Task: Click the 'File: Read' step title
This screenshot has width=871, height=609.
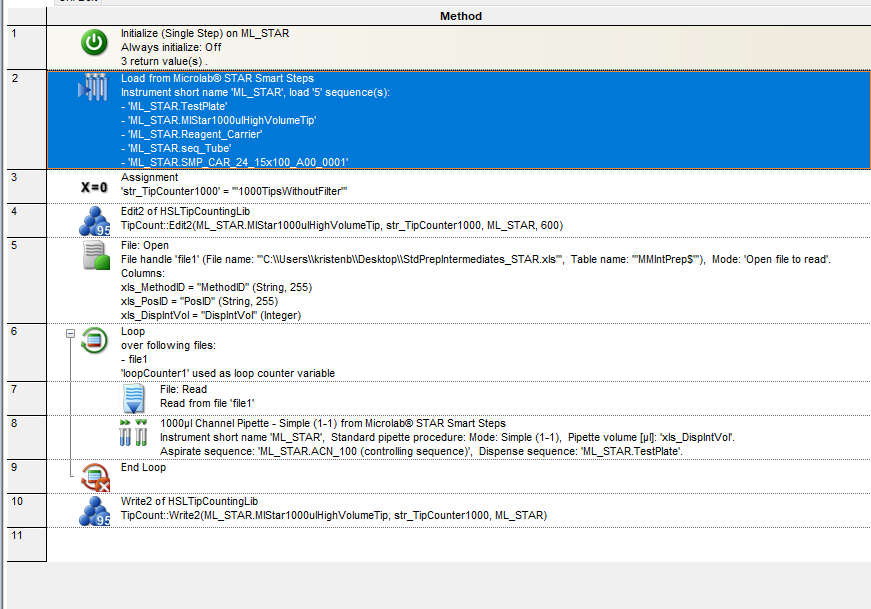Action: [183, 390]
